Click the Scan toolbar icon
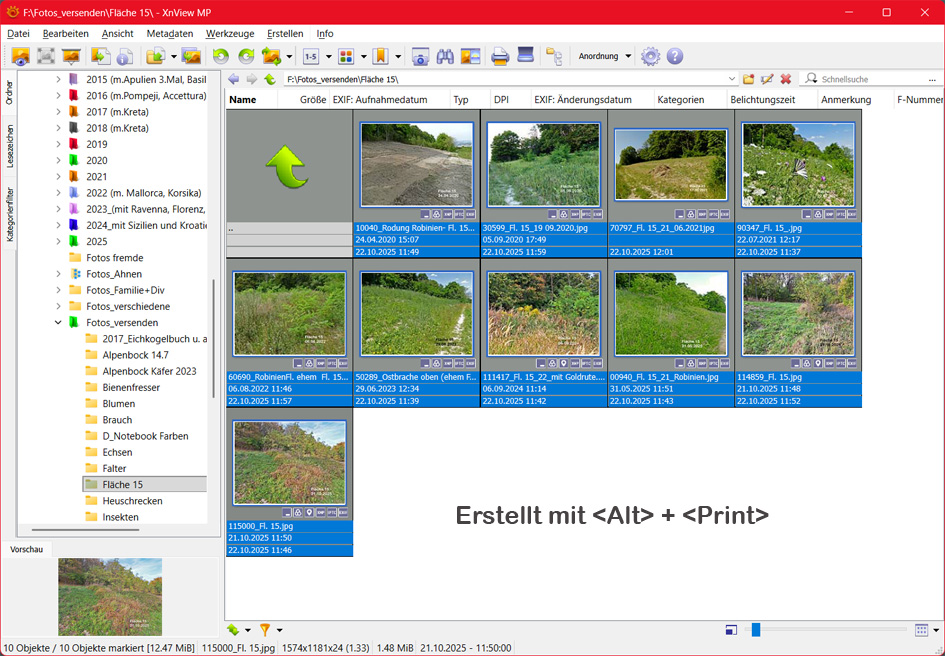Viewport: 945px width, 656px height. pyautogui.click(x=525, y=56)
